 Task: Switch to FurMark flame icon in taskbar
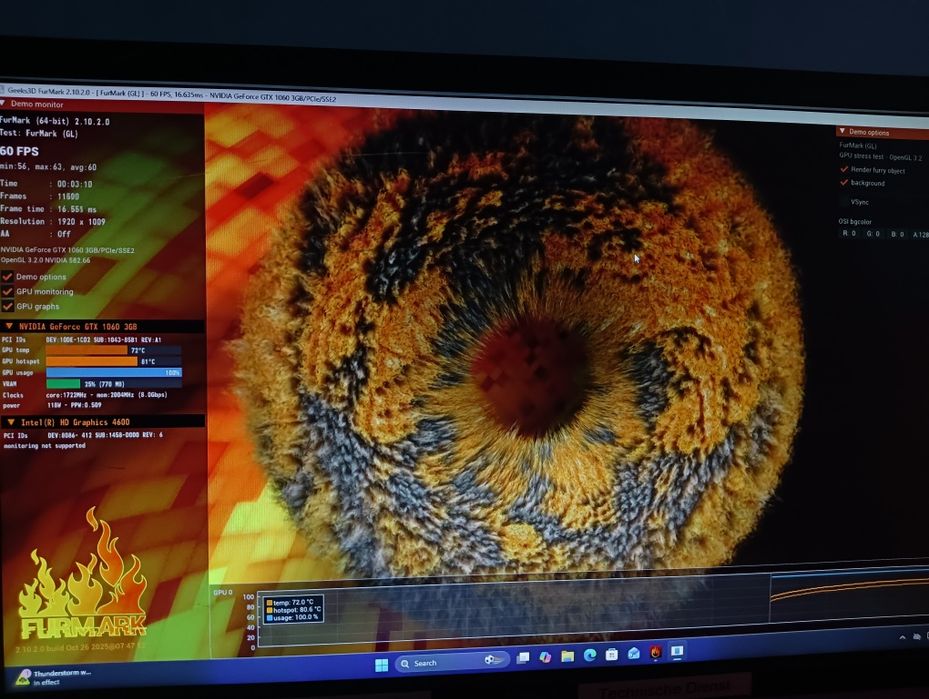[x=655, y=652]
